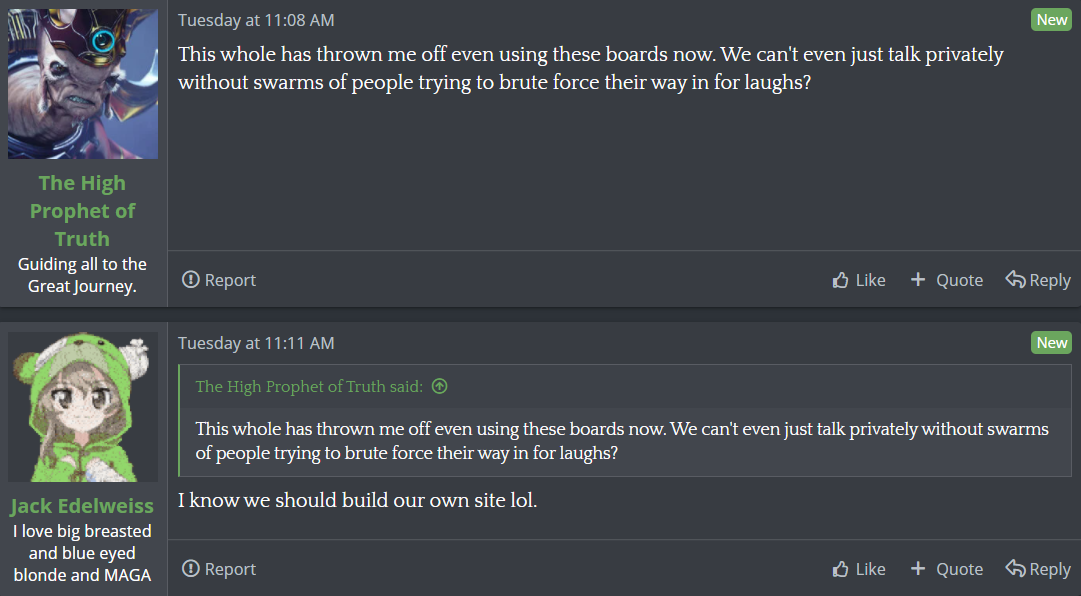This screenshot has width=1081, height=596.
Task: Click the Report exclamation icon on Jack Edelweiss's post
Action: tap(190, 568)
